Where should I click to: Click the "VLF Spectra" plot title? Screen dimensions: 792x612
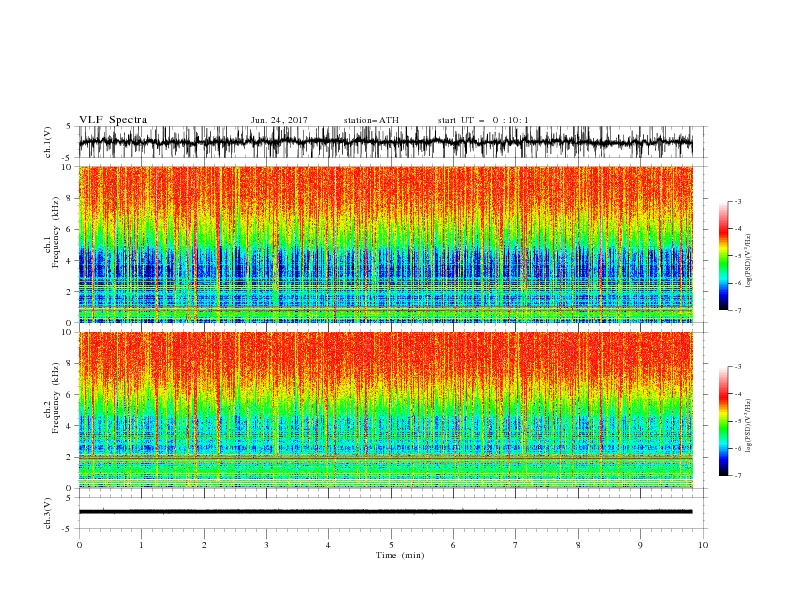113,120
